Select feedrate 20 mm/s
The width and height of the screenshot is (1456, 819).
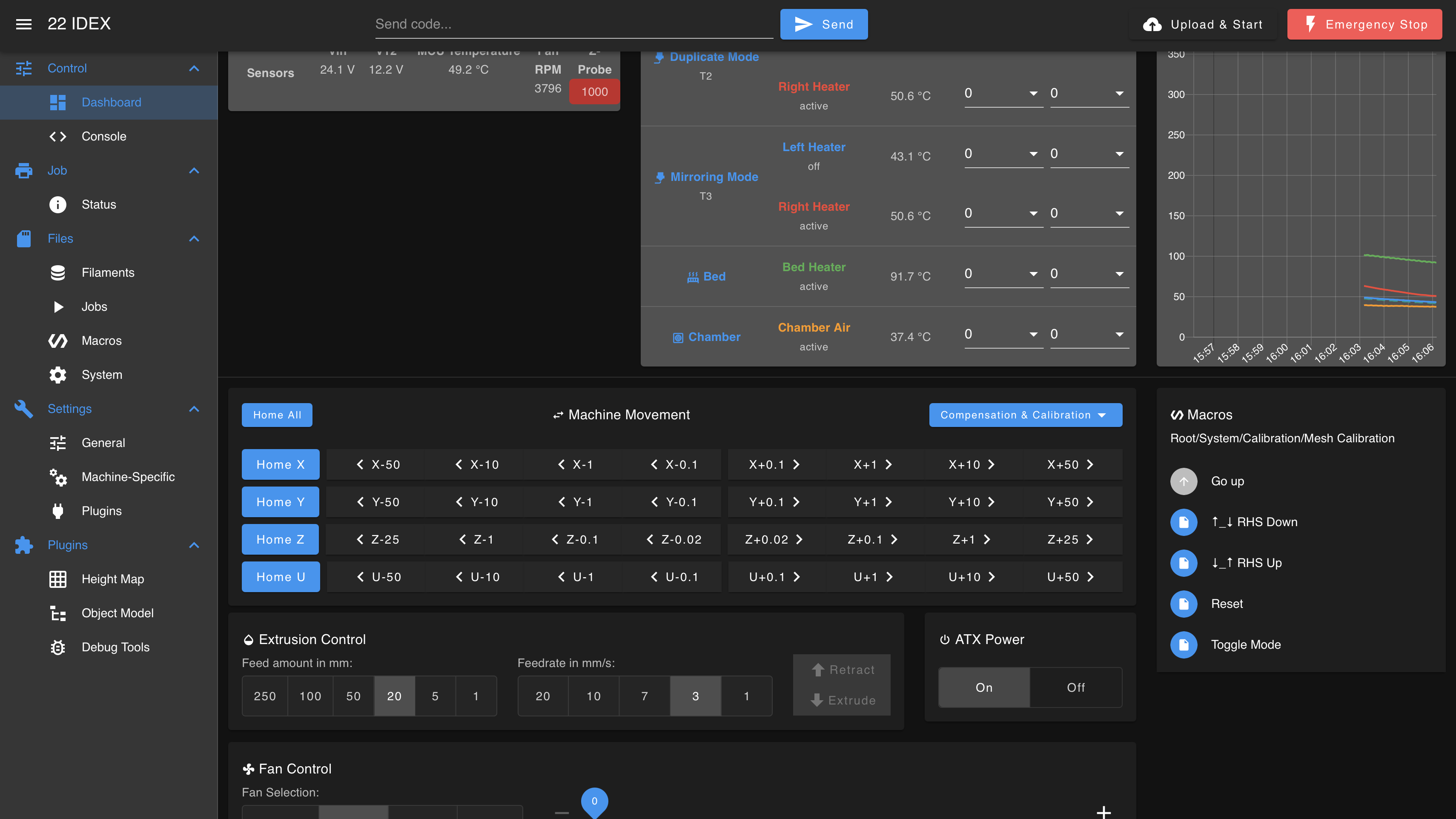pyautogui.click(x=543, y=696)
